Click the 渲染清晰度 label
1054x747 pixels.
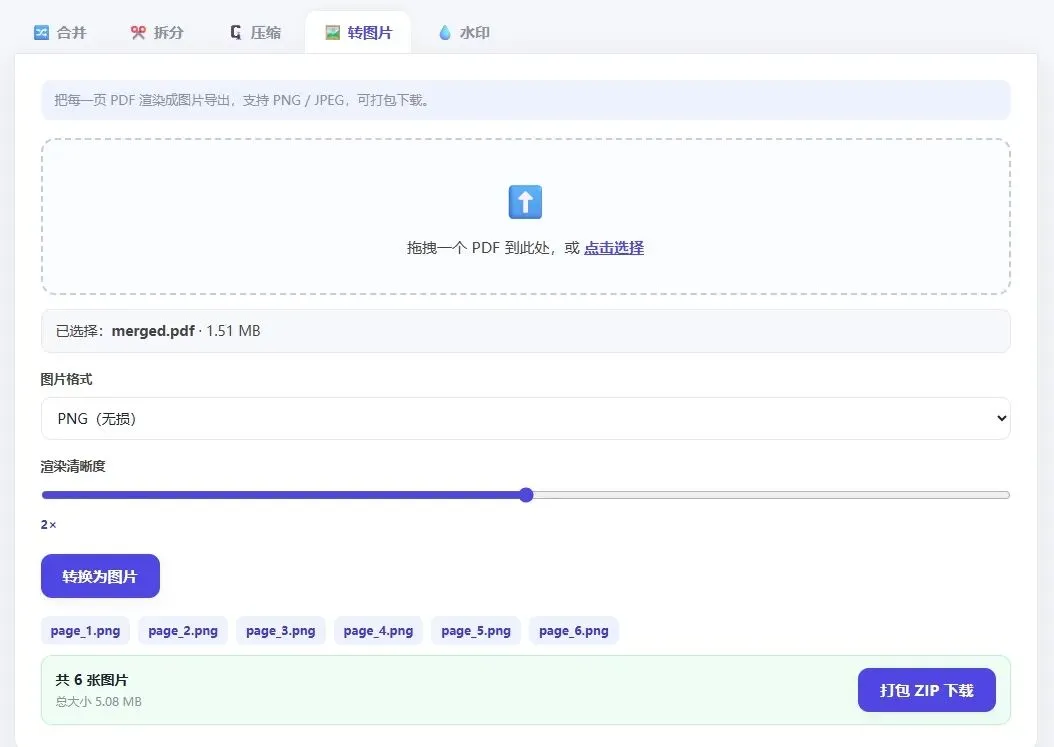[73, 466]
